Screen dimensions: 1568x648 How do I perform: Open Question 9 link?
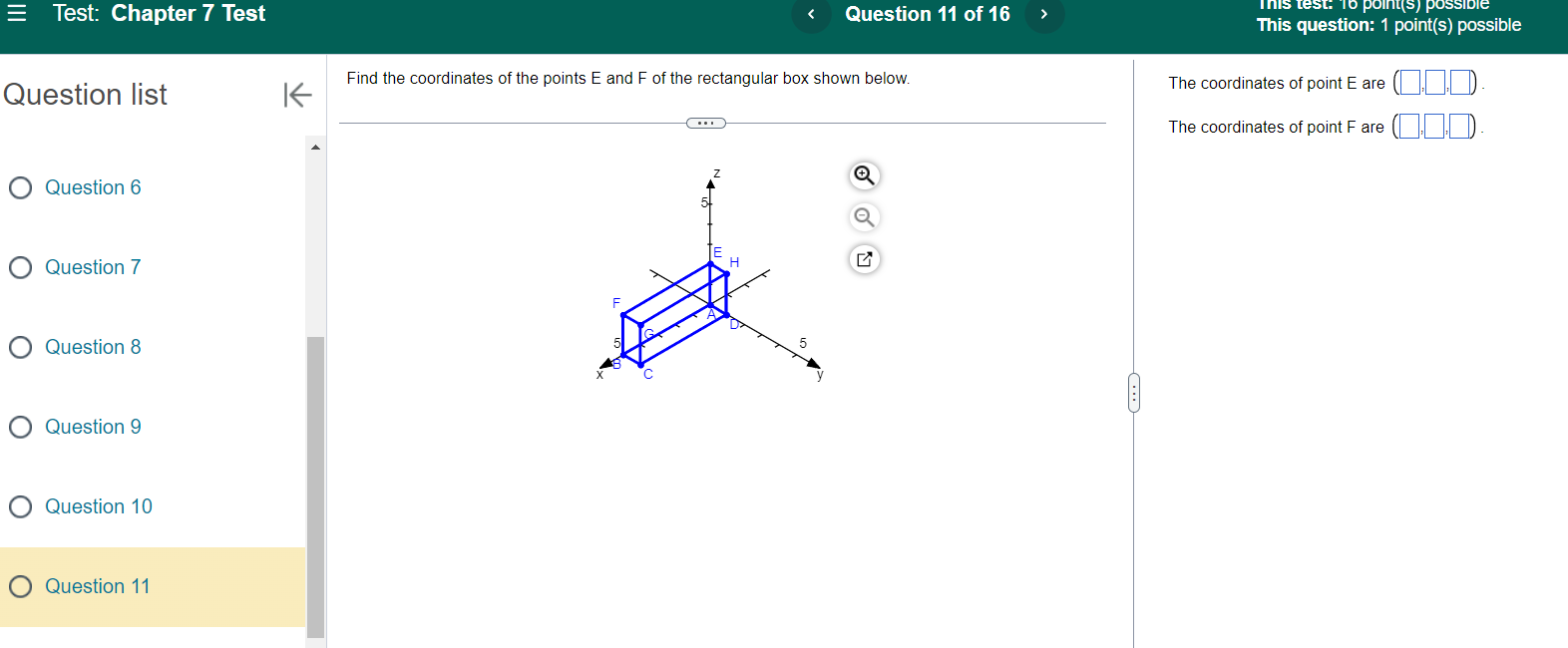pos(93,427)
